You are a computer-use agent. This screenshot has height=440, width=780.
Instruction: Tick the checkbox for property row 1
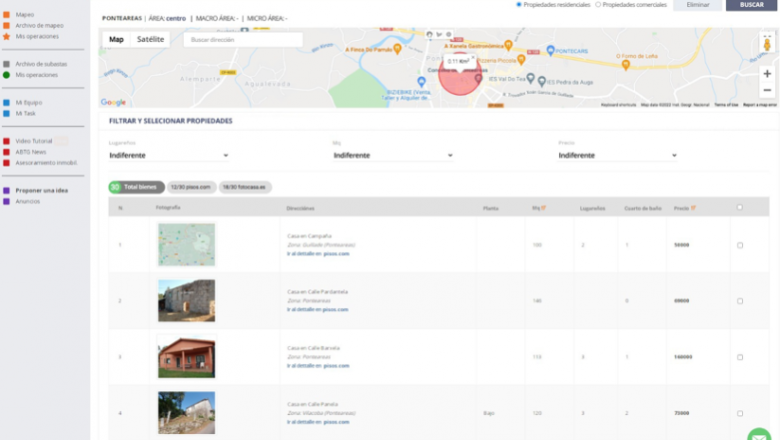(x=739, y=245)
